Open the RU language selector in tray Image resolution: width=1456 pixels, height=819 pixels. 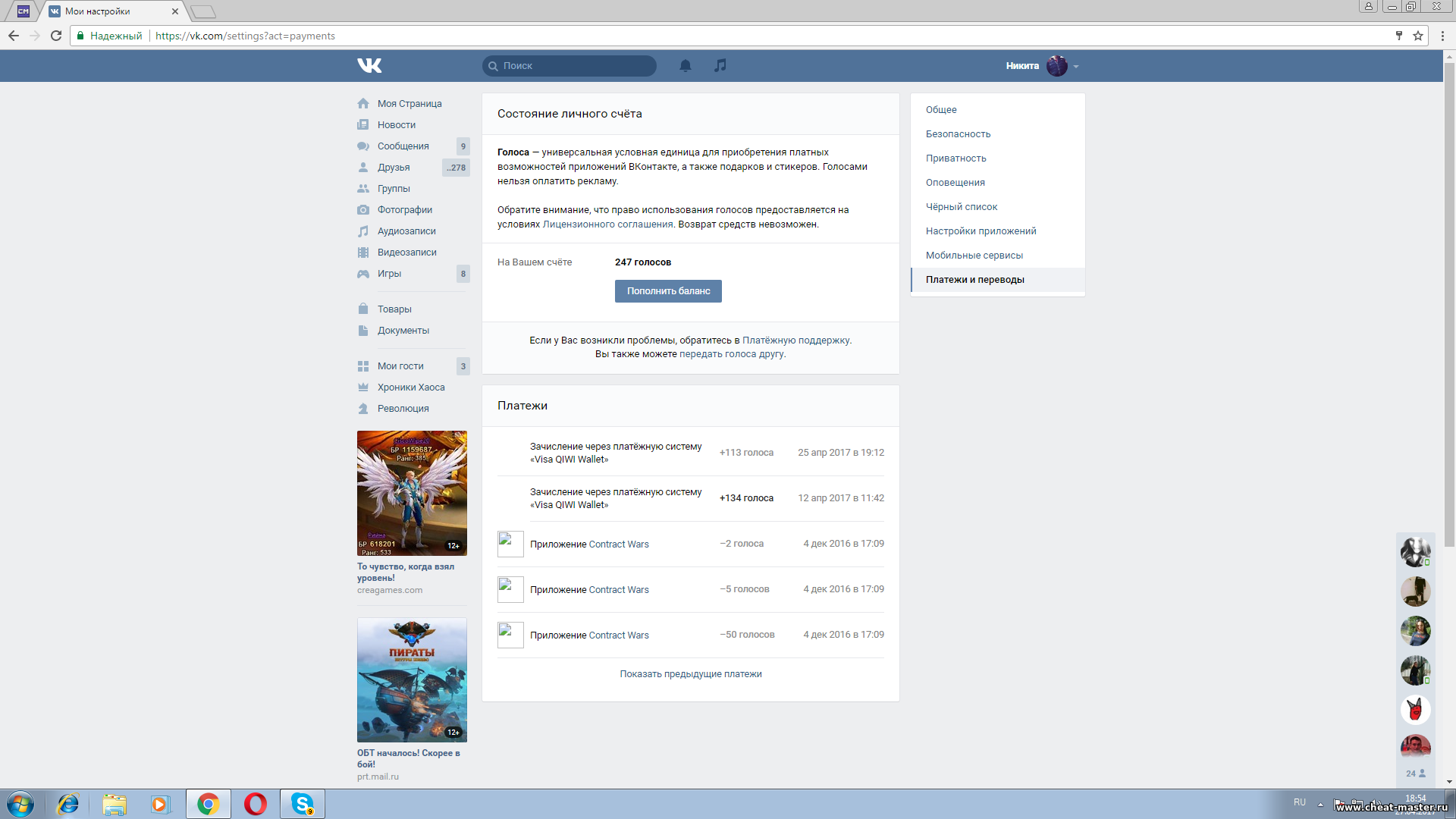tap(1299, 802)
